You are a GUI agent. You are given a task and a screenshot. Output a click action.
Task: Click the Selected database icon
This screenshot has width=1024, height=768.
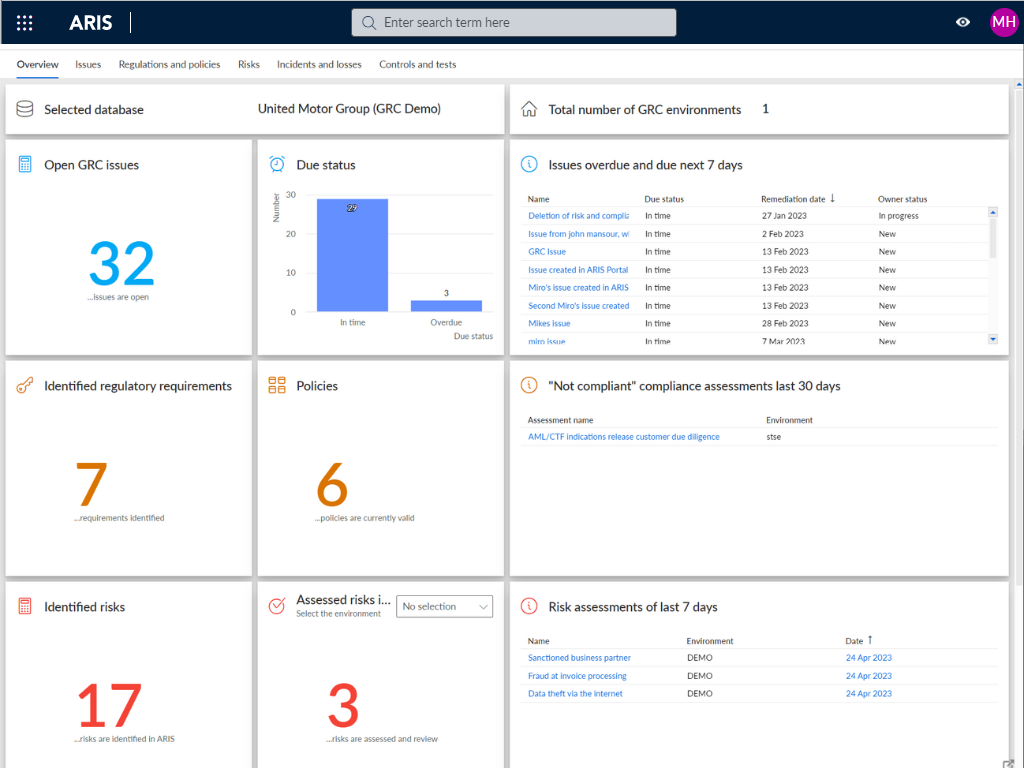tap(25, 109)
